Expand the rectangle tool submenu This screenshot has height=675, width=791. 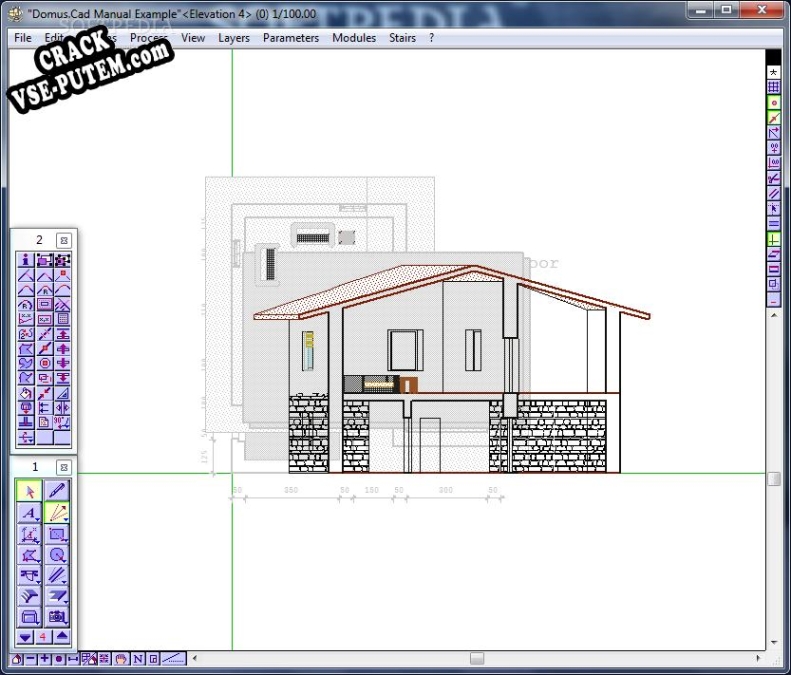point(58,533)
